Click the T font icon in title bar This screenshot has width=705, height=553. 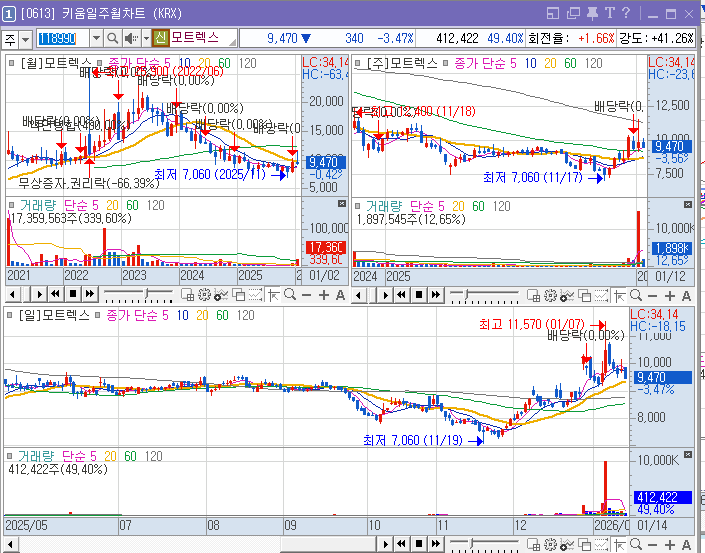point(610,13)
